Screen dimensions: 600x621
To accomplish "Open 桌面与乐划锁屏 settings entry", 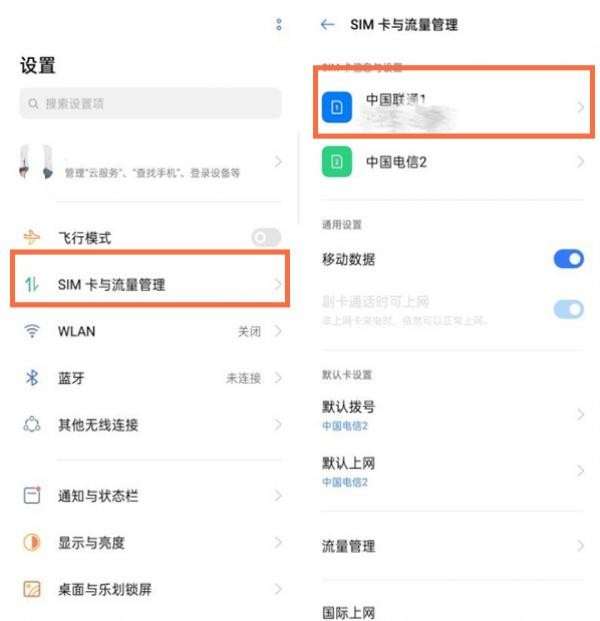I will tap(150, 589).
